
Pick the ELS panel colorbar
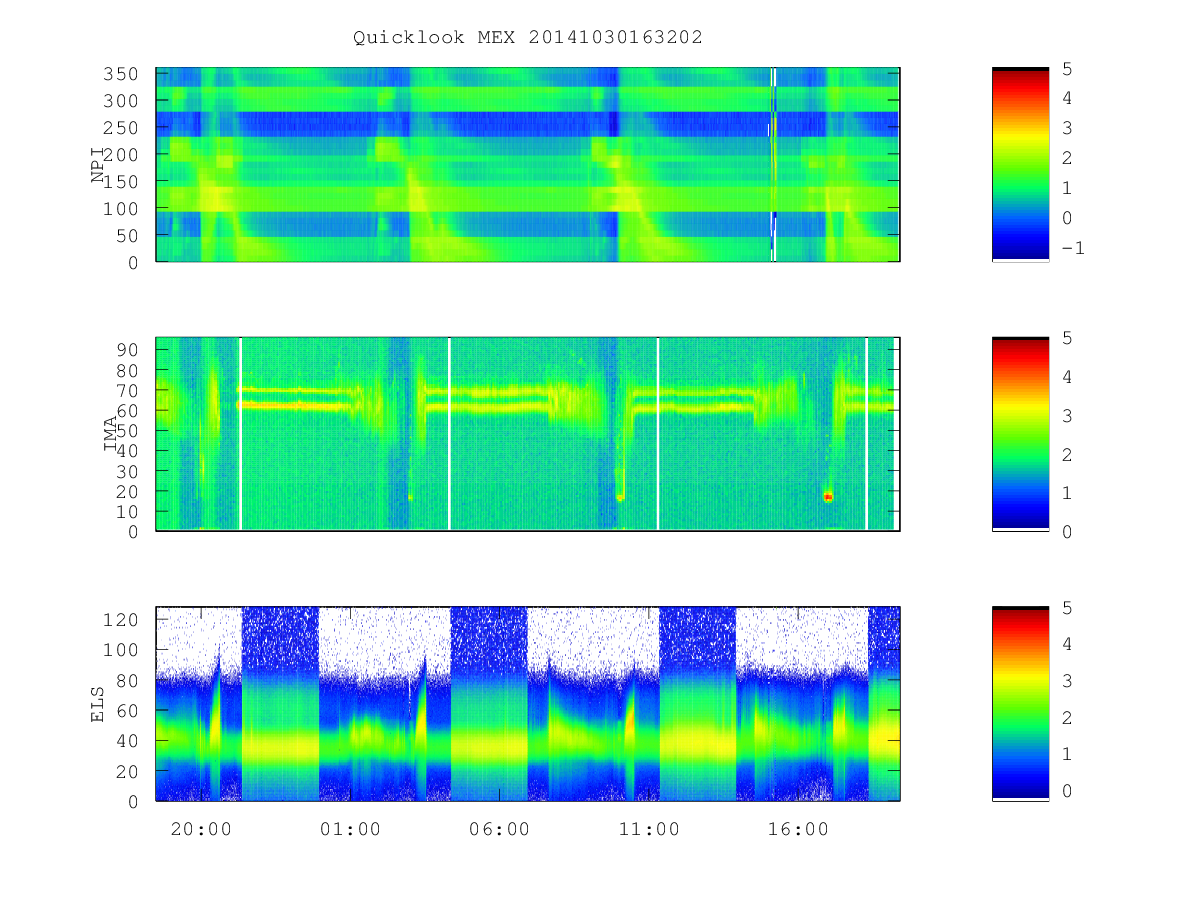(1020, 703)
